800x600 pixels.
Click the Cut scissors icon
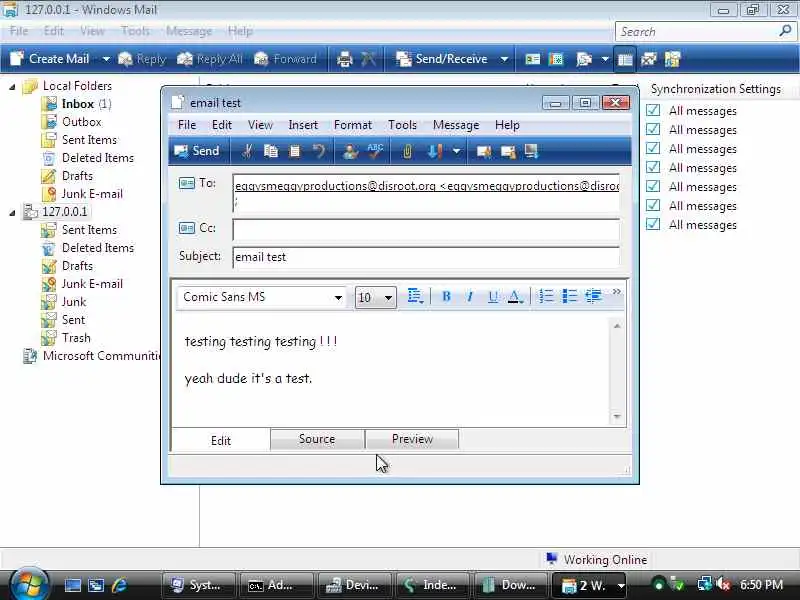tap(247, 151)
